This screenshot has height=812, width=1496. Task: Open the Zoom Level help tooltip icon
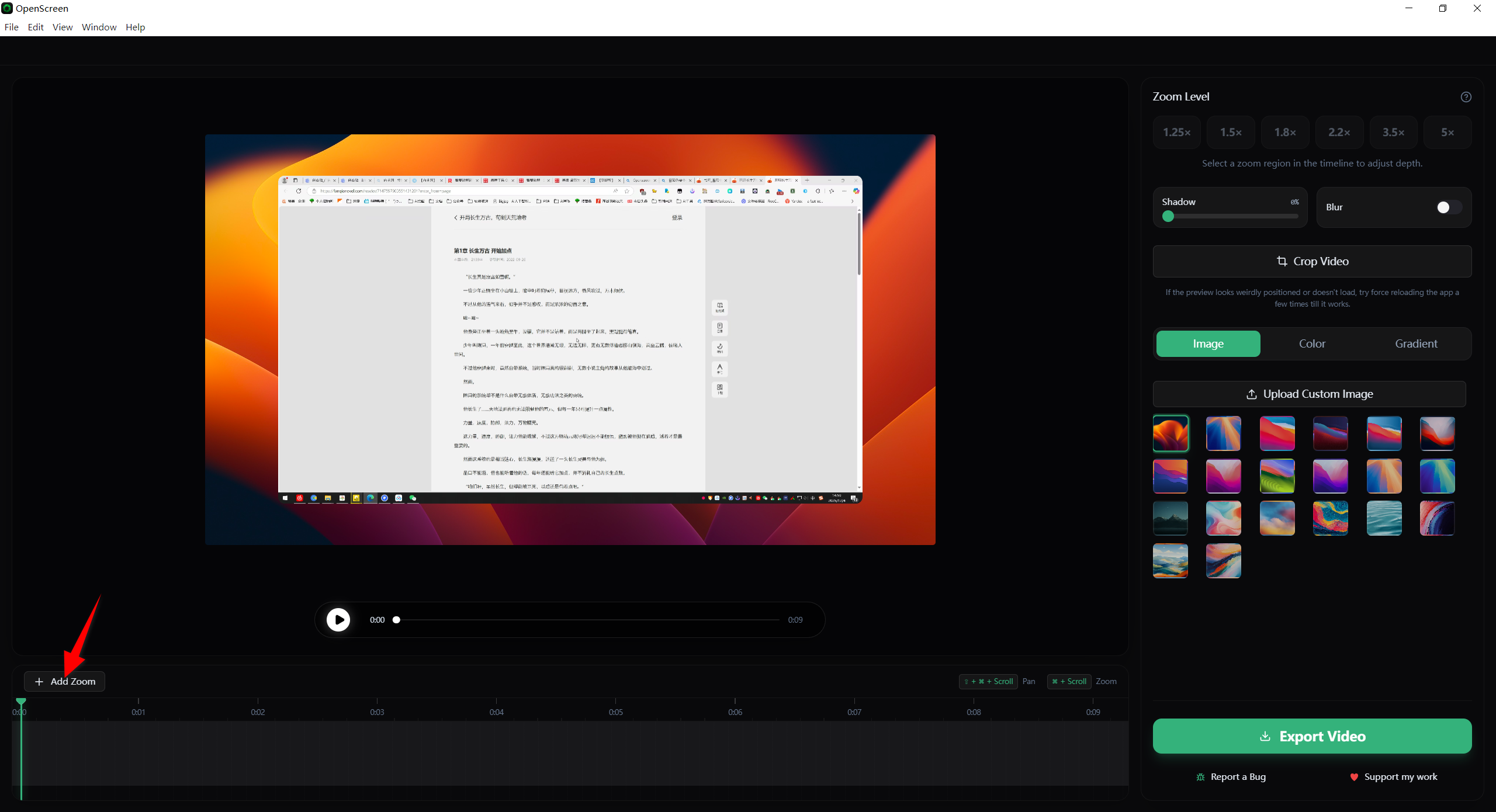[x=1466, y=96]
